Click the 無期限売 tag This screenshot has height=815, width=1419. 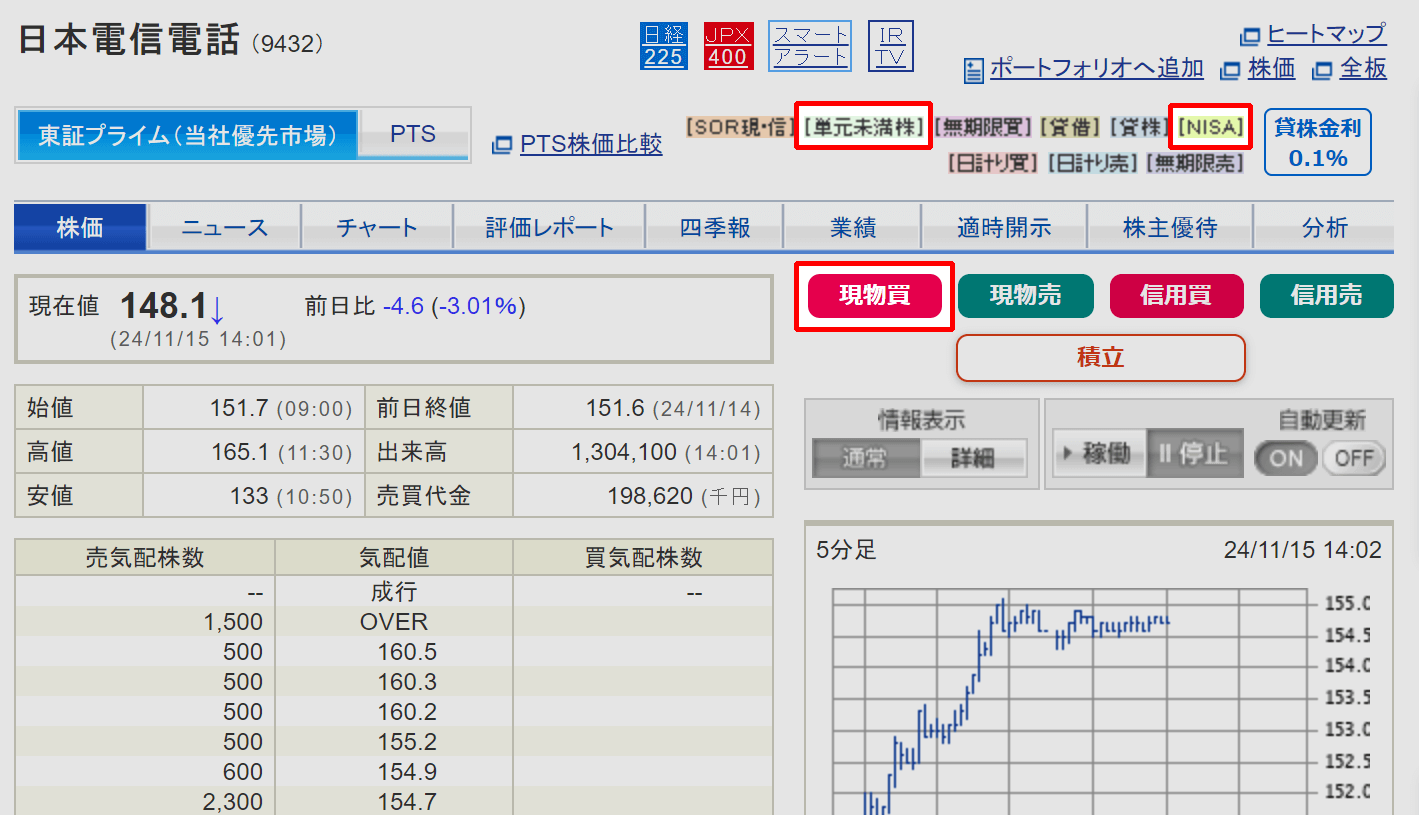coord(1195,162)
